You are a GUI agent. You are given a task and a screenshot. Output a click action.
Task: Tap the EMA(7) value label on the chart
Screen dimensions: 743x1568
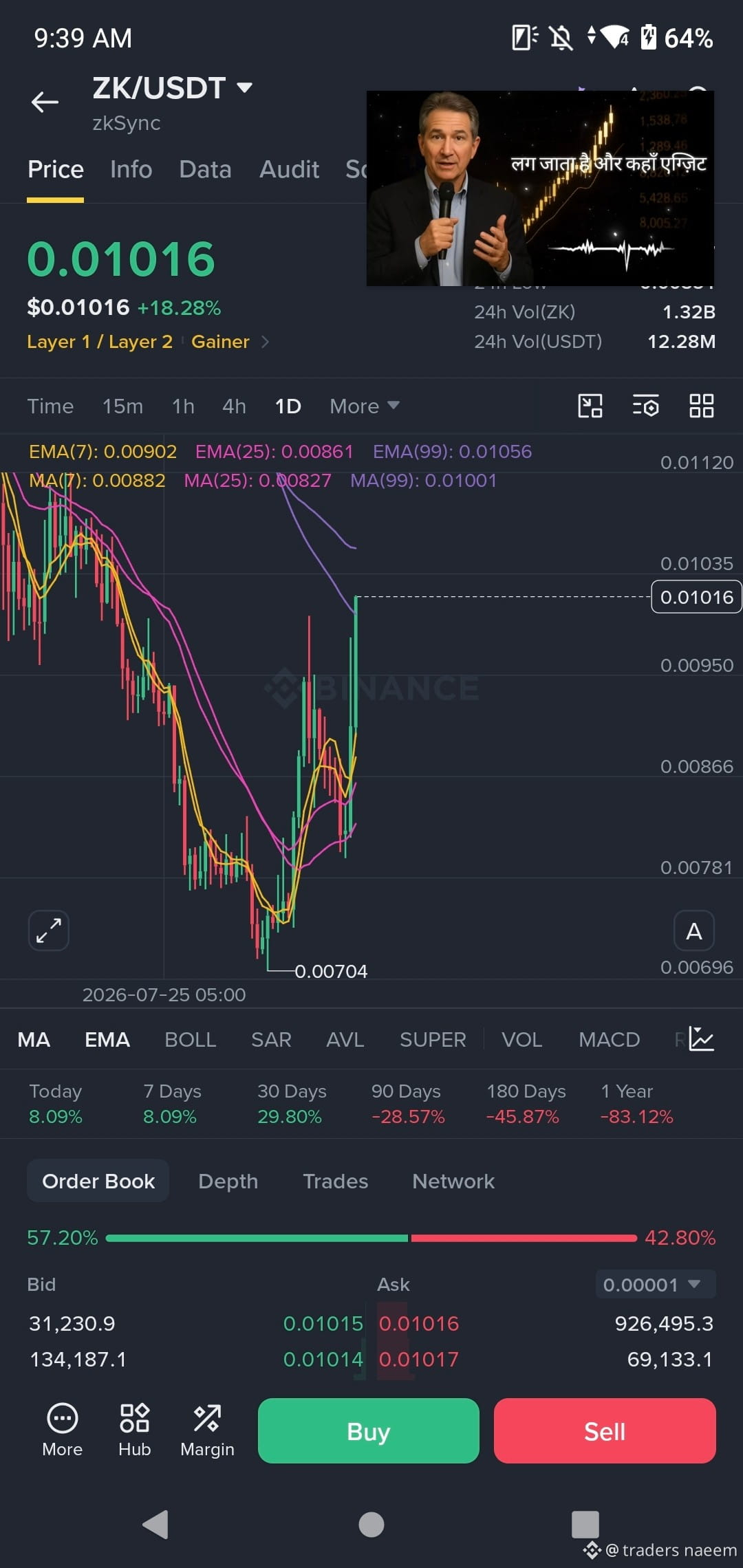tap(103, 451)
